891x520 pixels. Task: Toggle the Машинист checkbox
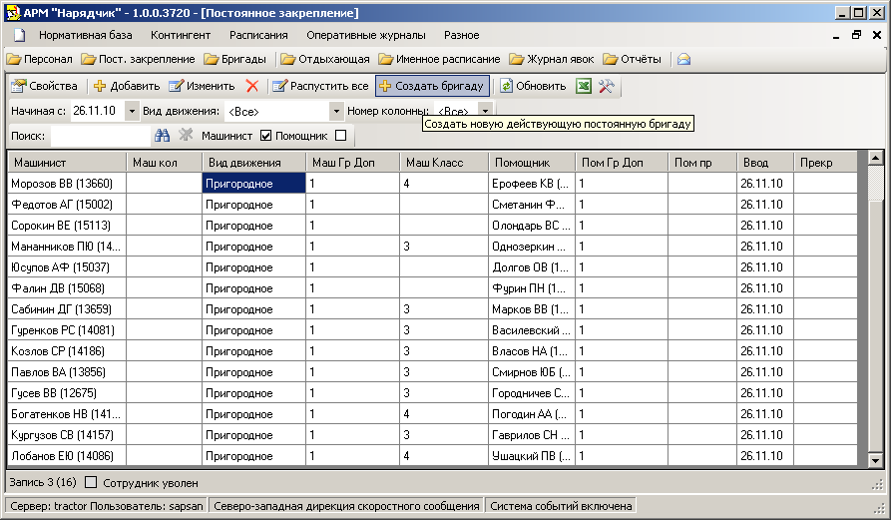(x=265, y=136)
